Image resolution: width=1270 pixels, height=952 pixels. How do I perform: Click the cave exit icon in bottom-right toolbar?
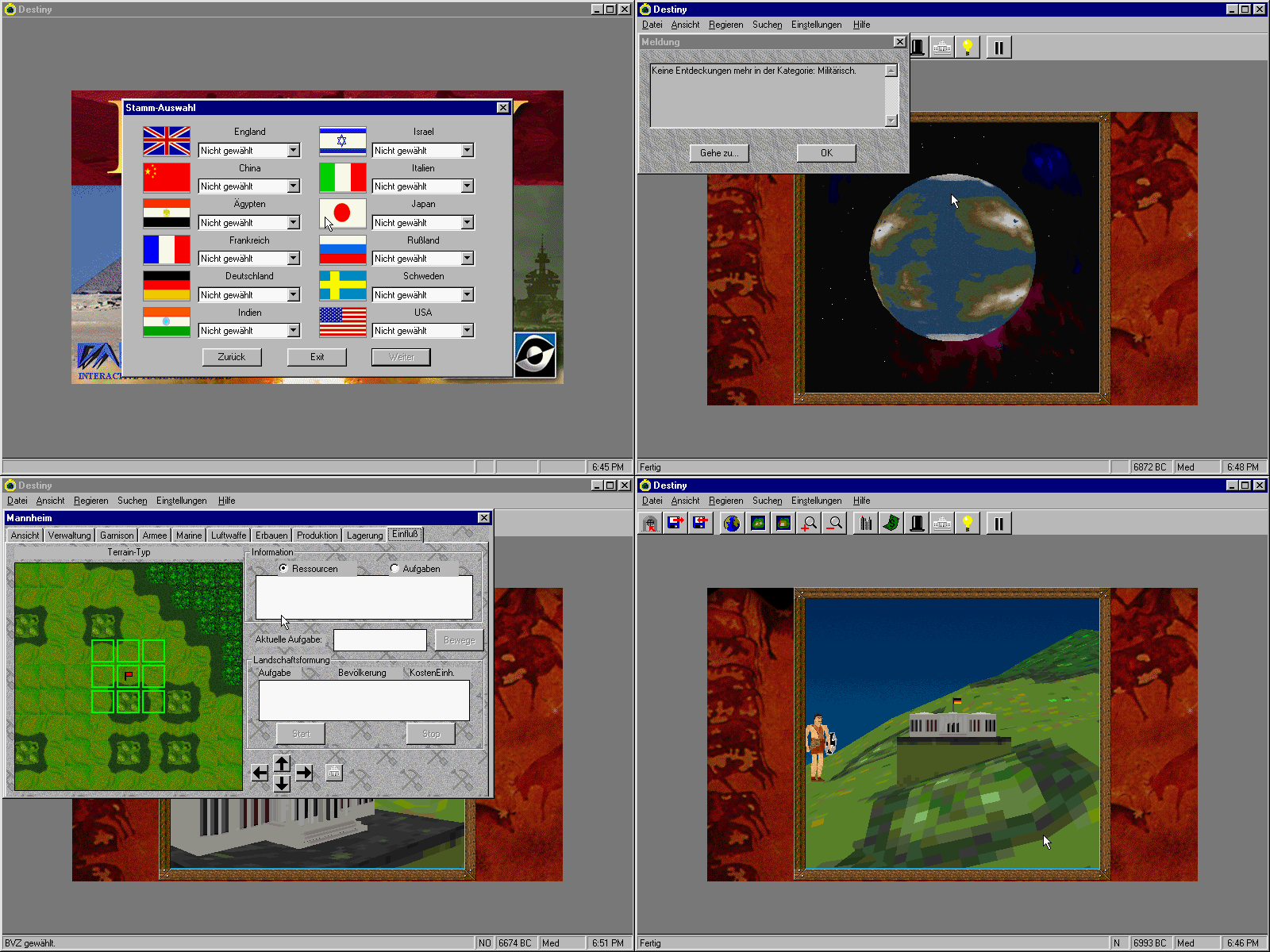[650, 524]
